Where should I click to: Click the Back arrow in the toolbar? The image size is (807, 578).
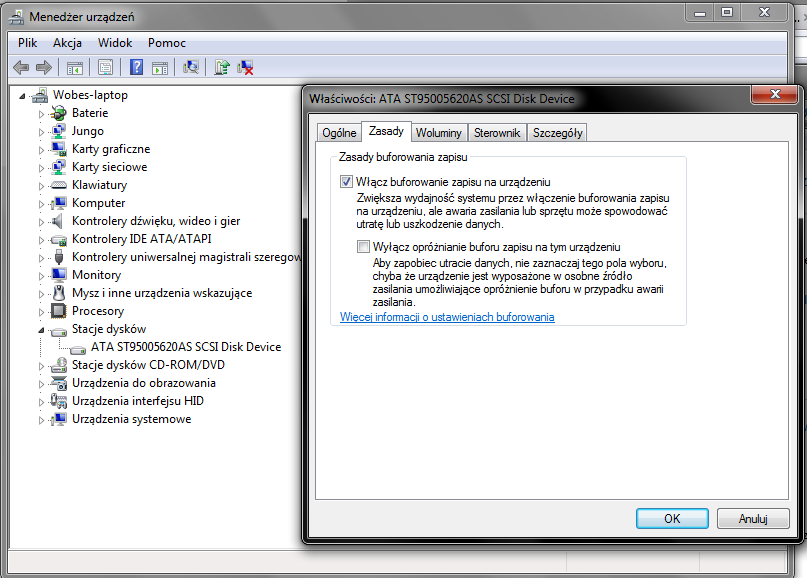click(x=20, y=67)
